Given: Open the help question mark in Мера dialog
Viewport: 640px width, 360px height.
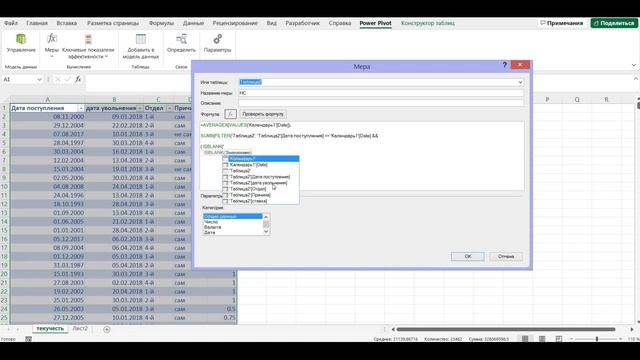Looking at the screenshot, I should [504, 65].
